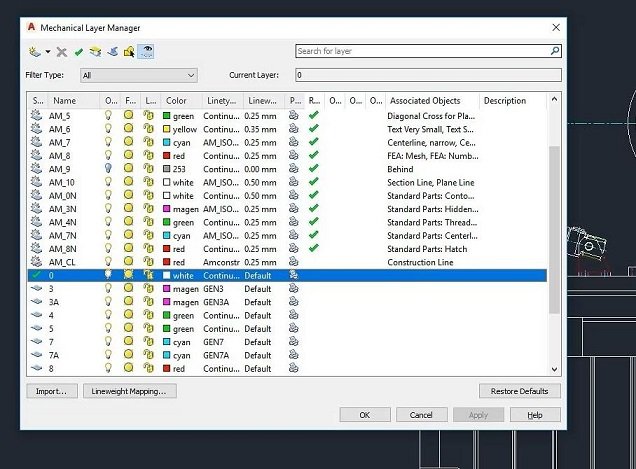Click the layer status icon for AM_10
Screen dimensions: 636x469
click(37, 182)
